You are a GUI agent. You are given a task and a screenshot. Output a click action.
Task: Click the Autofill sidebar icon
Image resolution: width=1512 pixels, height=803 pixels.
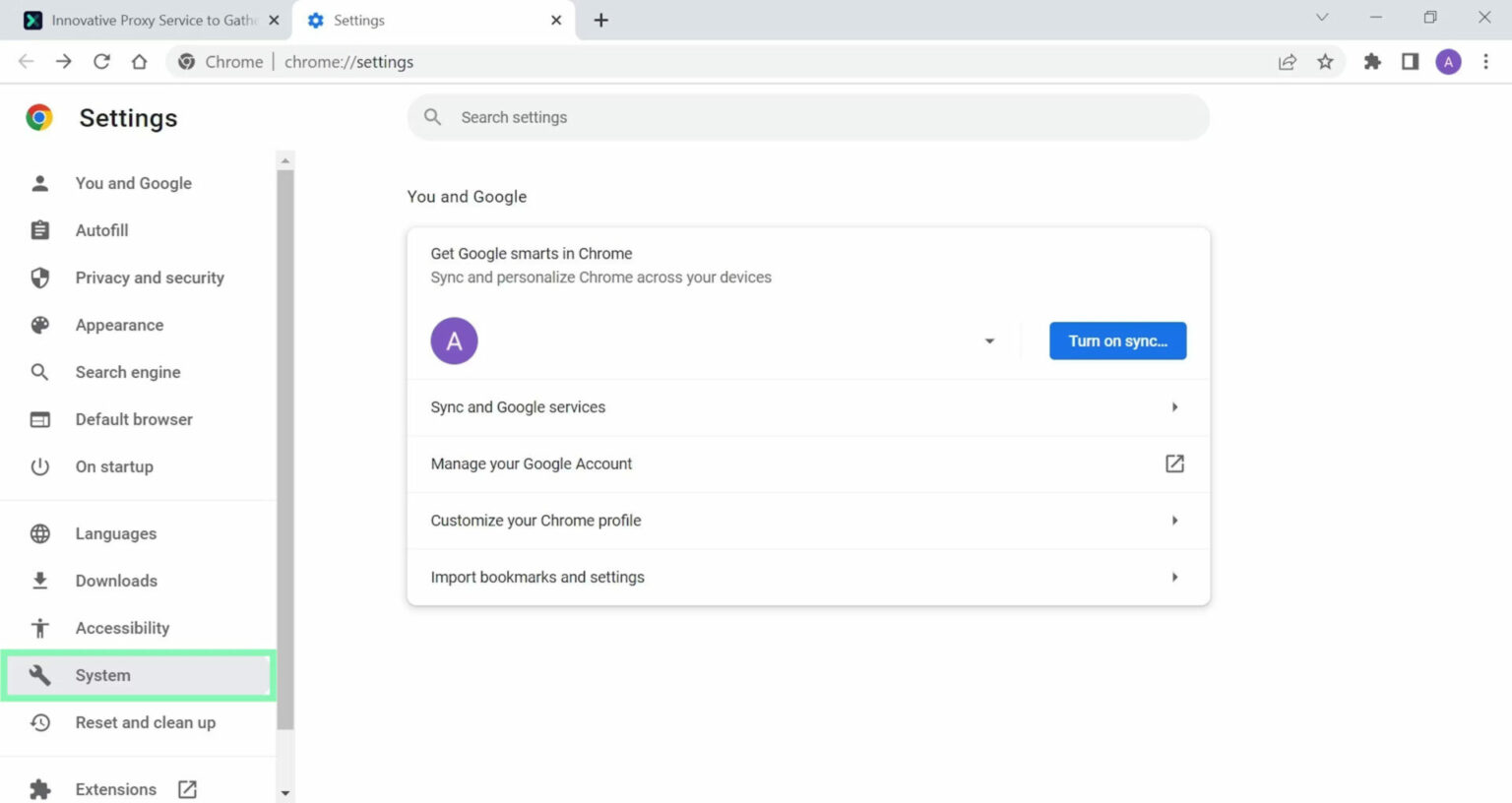click(x=39, y=230)
